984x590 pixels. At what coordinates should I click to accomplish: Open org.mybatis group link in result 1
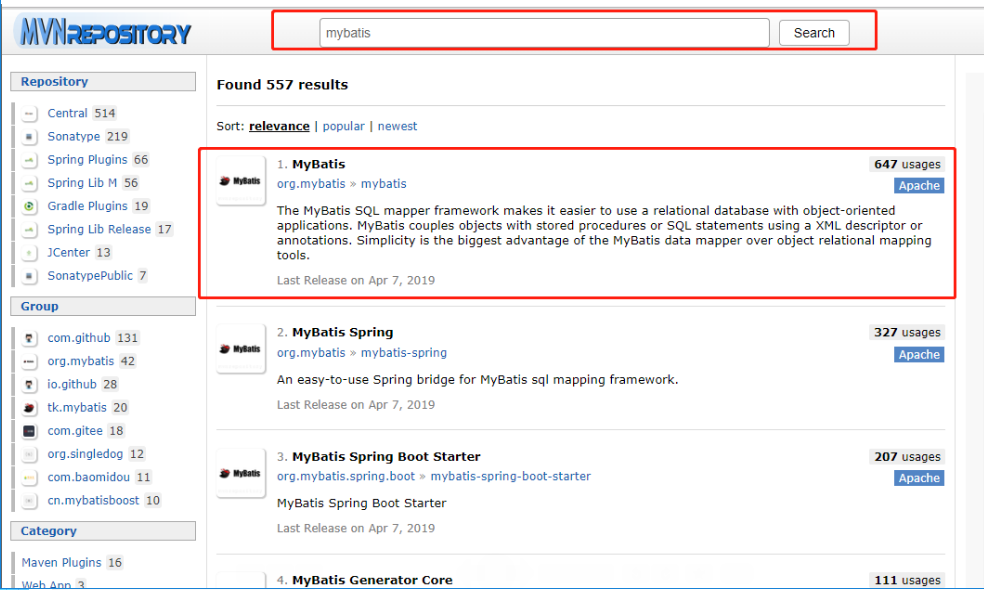coord(311,184)
